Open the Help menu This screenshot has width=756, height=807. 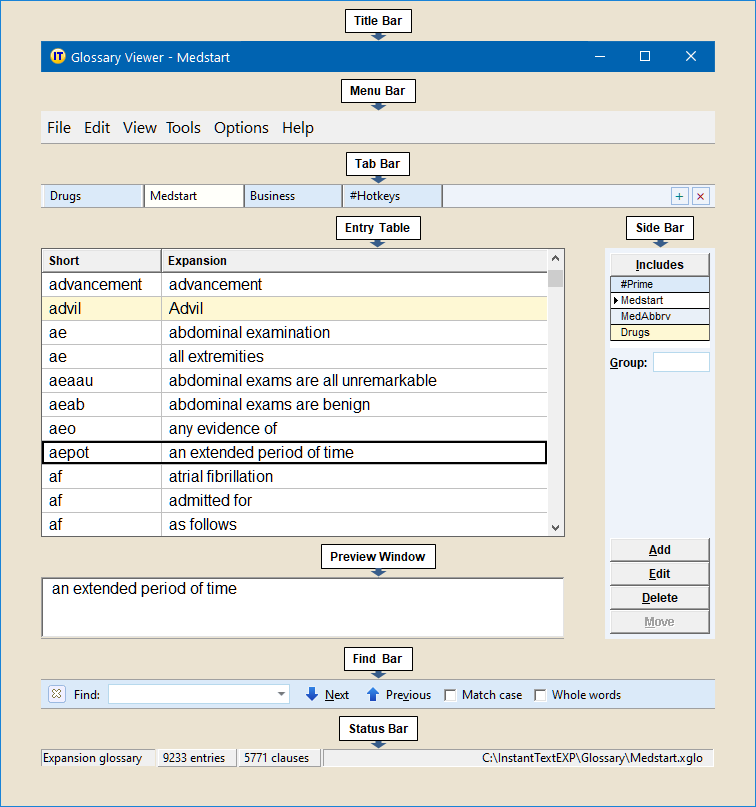coord(297,128)
